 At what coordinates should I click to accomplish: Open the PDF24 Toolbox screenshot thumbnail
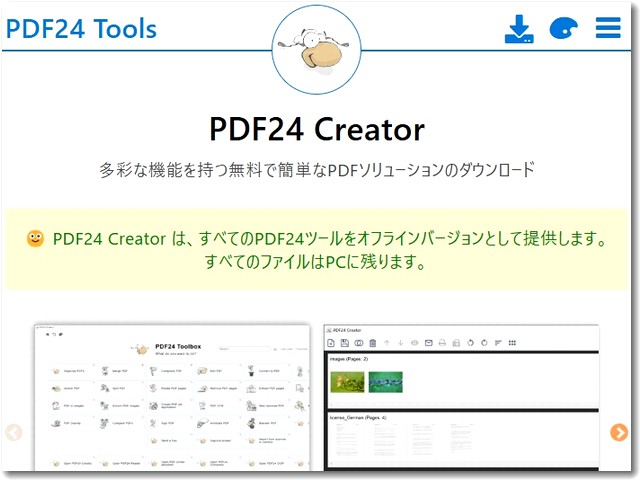pos(172,398)
